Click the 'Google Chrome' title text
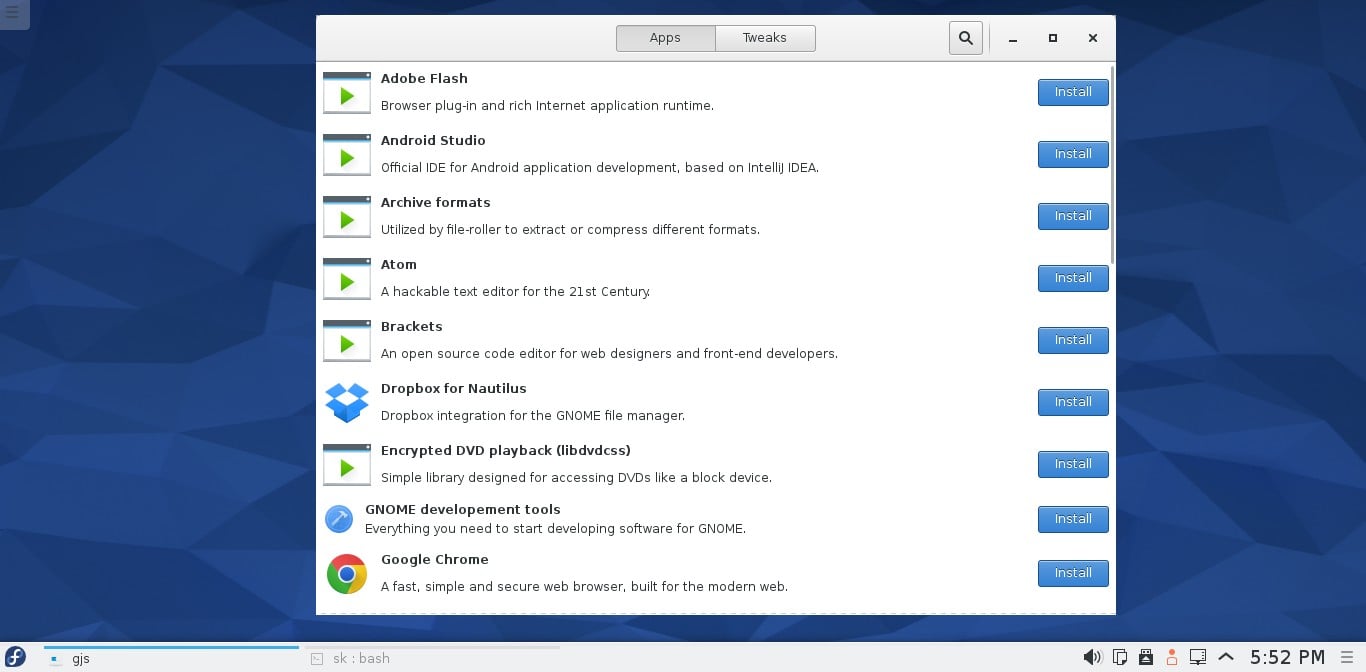This screenshot has width=1366, height=672. coord(434,559)
